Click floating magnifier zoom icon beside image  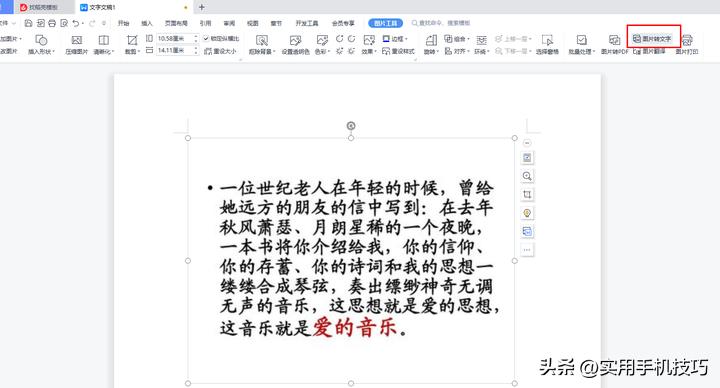pos(527,176)
